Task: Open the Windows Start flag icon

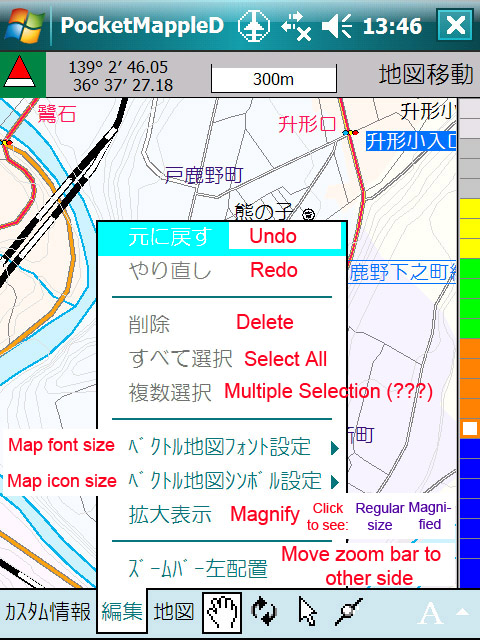Action: pos(24,25)
